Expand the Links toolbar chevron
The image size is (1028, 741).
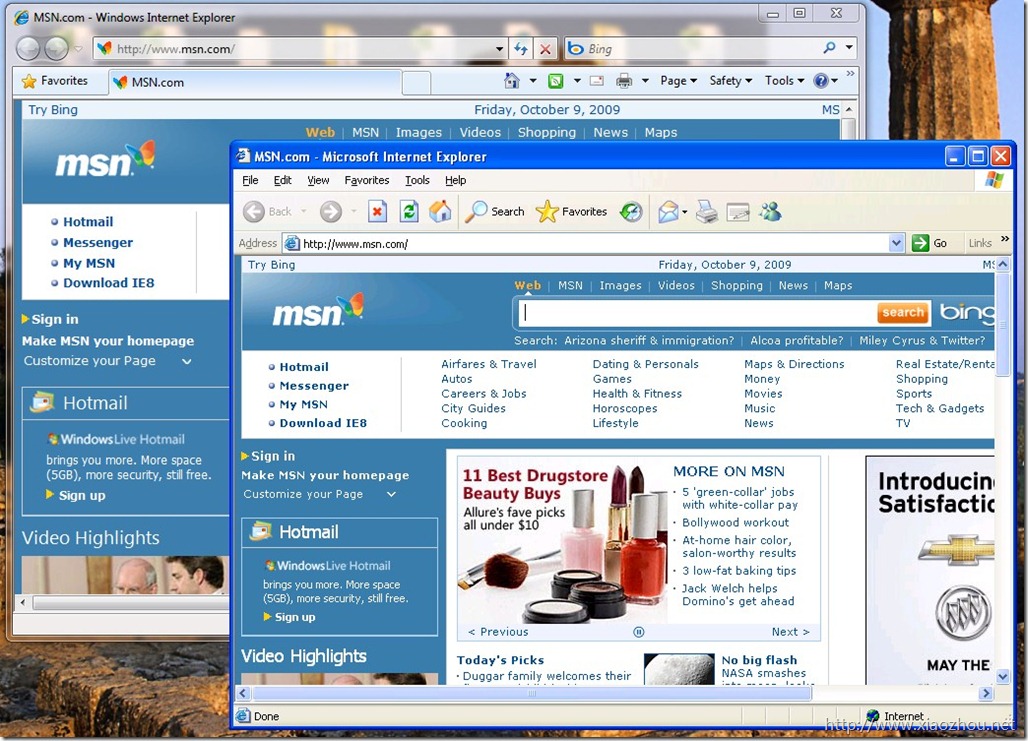coord(1005,239)
